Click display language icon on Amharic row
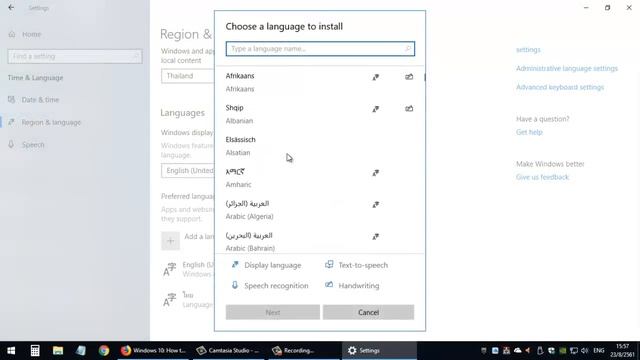 coord(376,173)
